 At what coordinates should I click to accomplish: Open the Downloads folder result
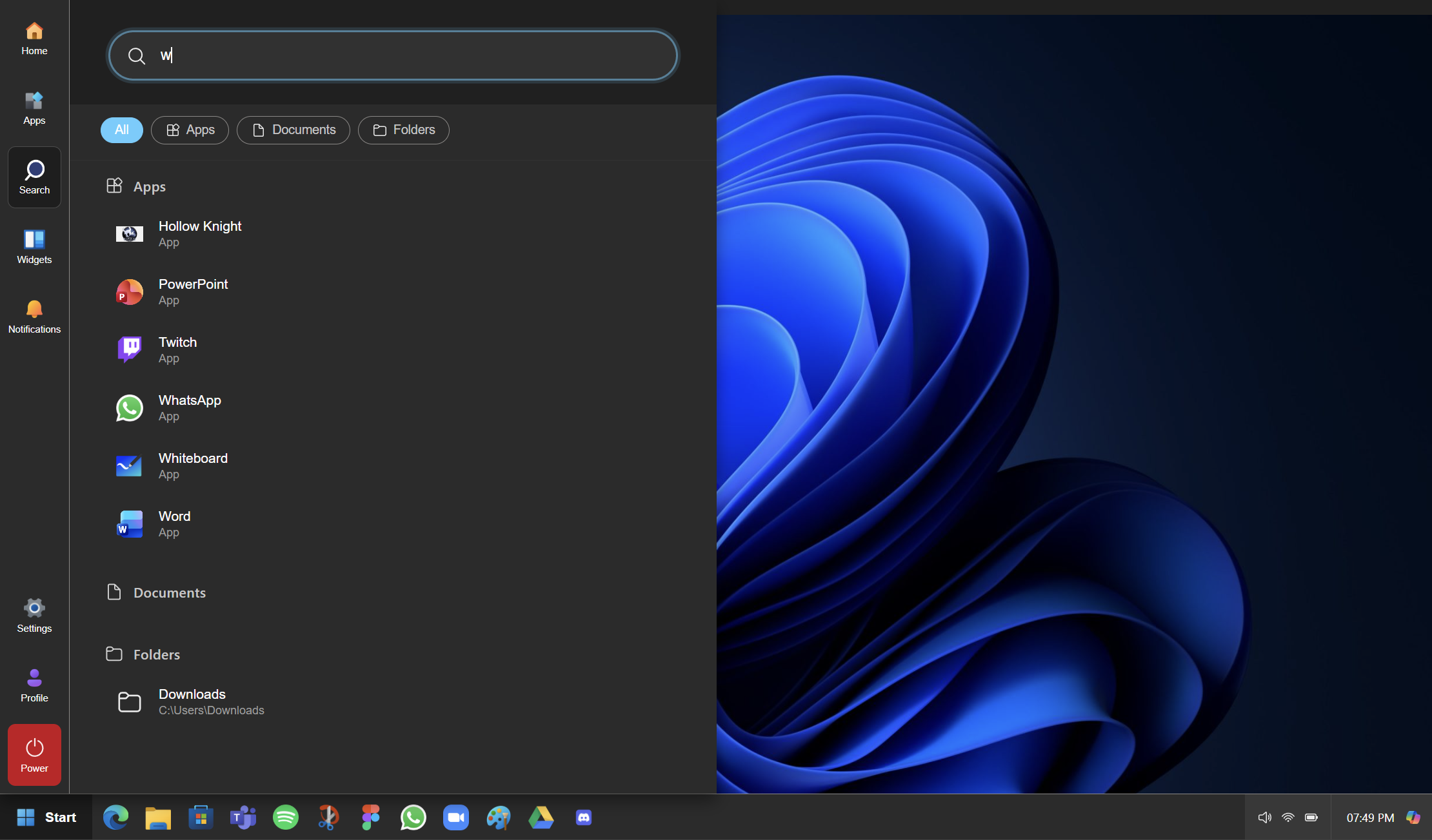[x=192, y=701]
